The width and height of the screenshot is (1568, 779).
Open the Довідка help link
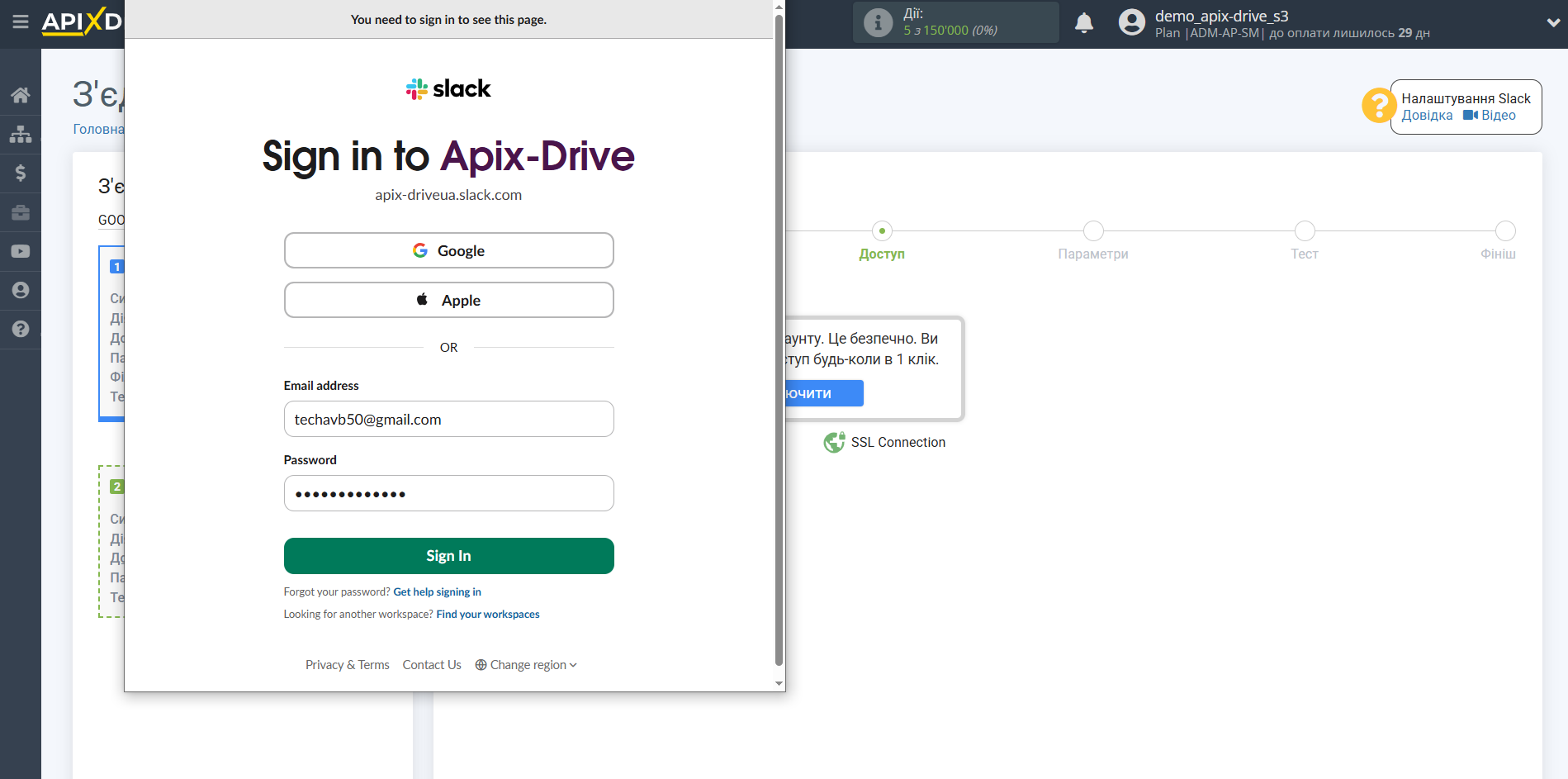(x=1427, y=116)
